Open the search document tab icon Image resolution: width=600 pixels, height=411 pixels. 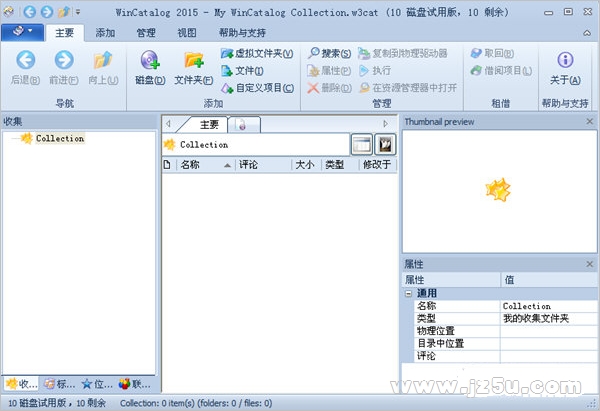[243, 125]
